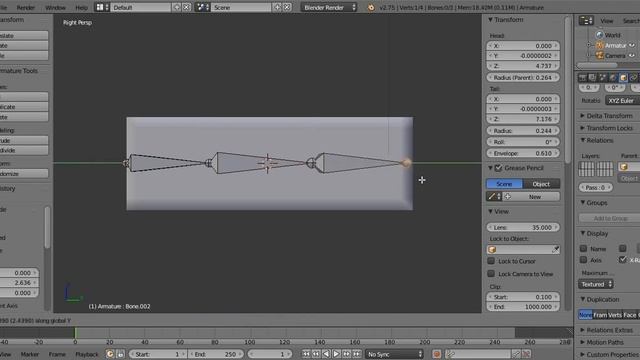Jump to last frame in timeline
The height and width of the screenshot is (360, 640).
click(x=357, y=354)
